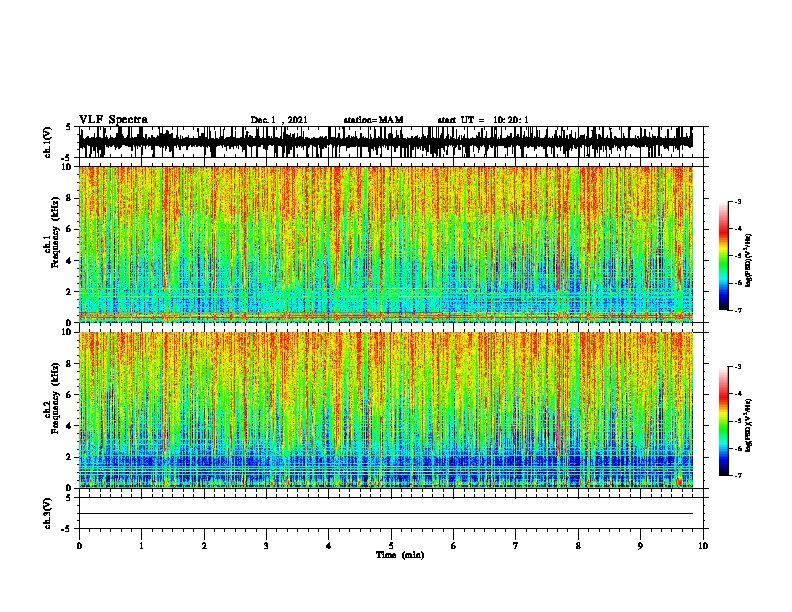The height and width of the screenshot is (612, 792).
Task: Click the ch.2 spectrogram color scale bar
Action: (724, 421)
